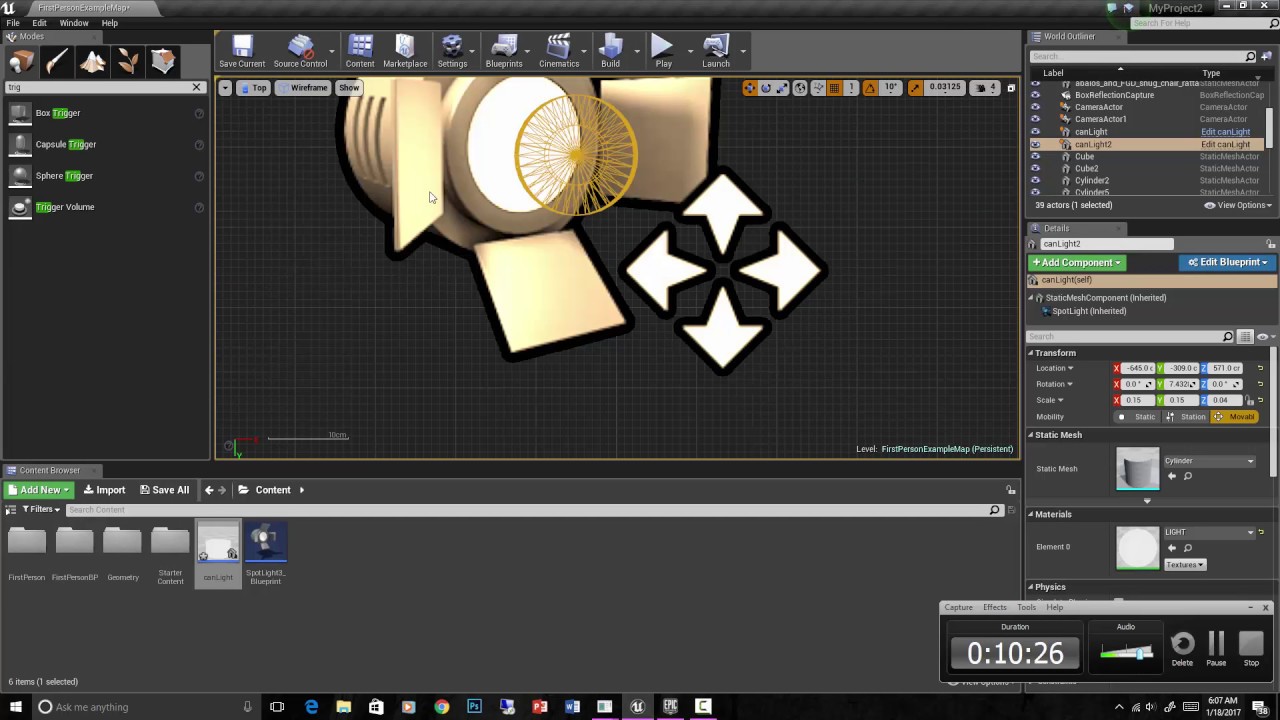The image size is (1280, 720).
Task: Adjust the recorder audio level slider
Action: (1126, 653)
